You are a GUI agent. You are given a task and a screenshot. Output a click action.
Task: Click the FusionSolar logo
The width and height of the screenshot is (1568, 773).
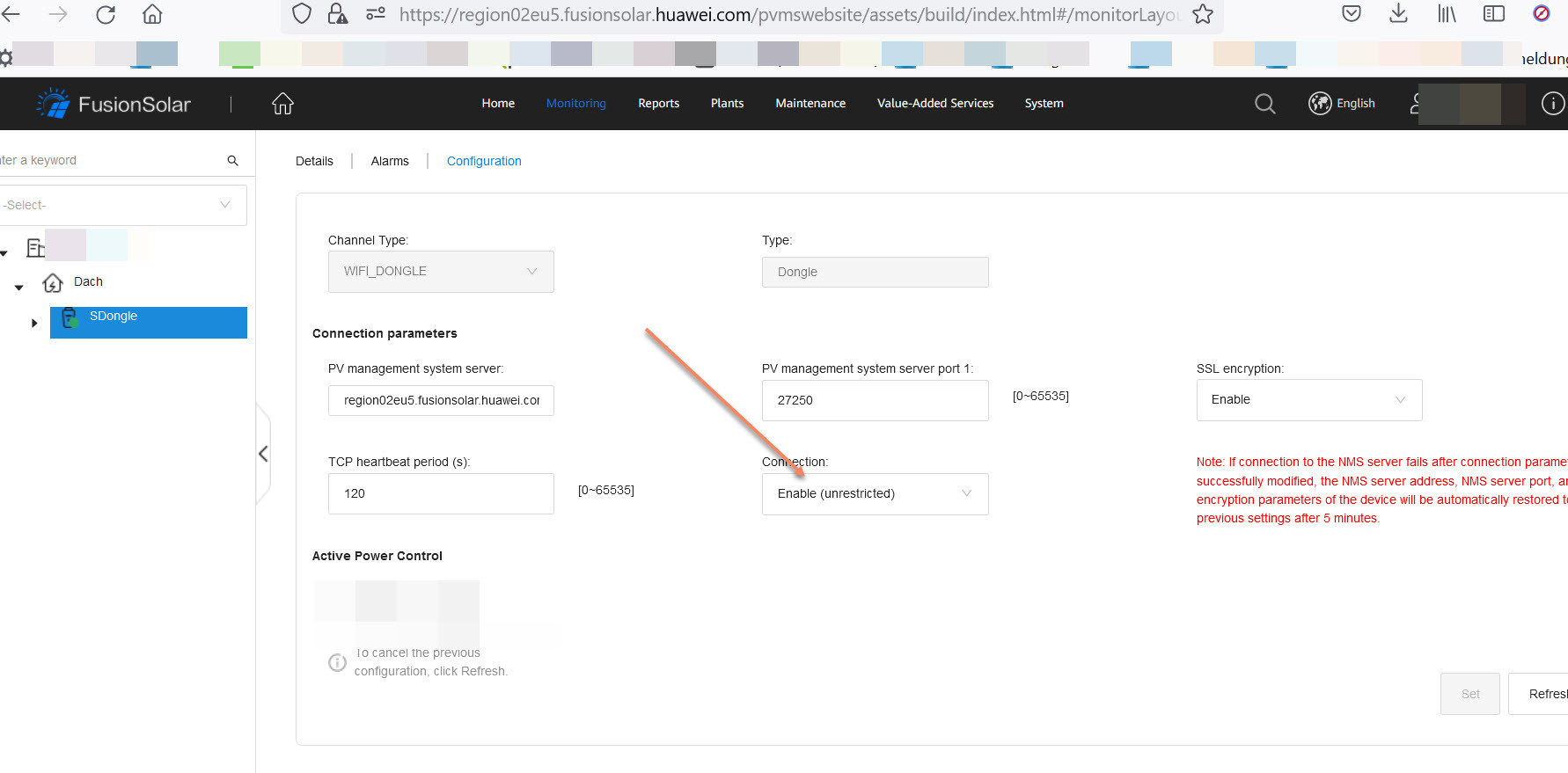pos(114,104)
